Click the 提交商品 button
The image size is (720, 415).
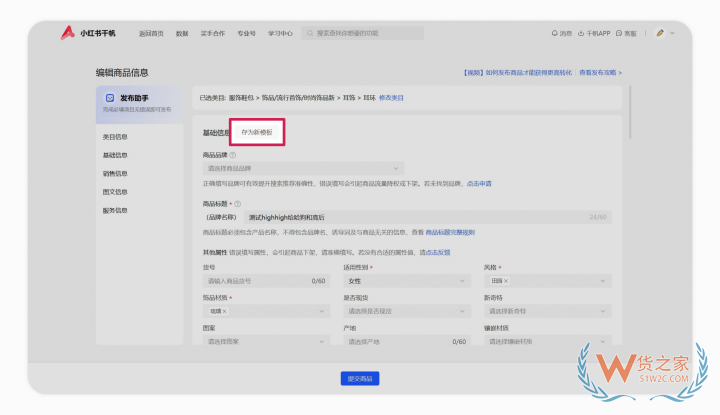[360, 378]
